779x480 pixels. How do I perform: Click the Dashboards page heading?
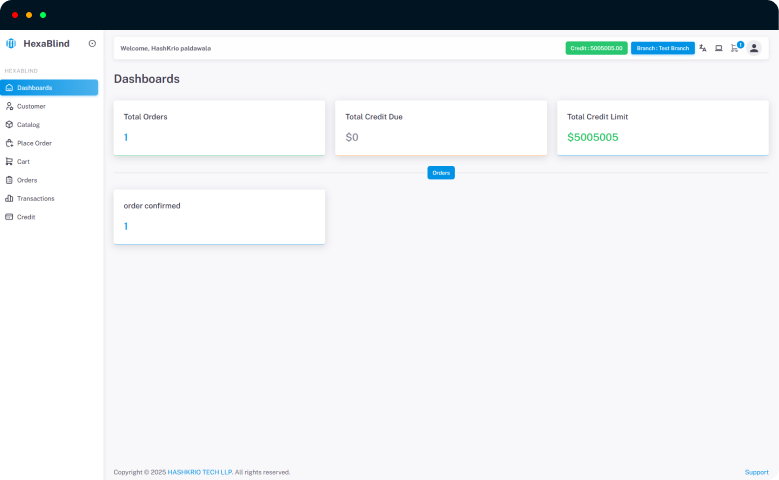(147, 79)
